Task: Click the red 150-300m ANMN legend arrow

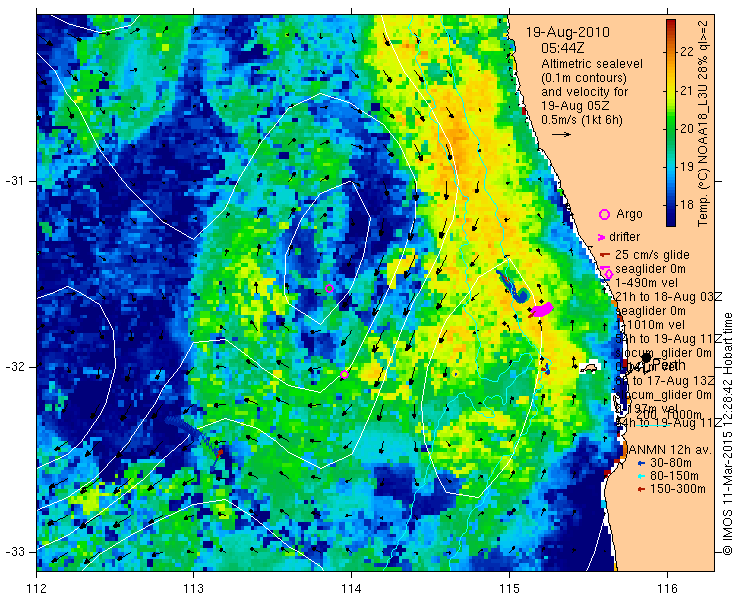Action: tap(640, 490)
